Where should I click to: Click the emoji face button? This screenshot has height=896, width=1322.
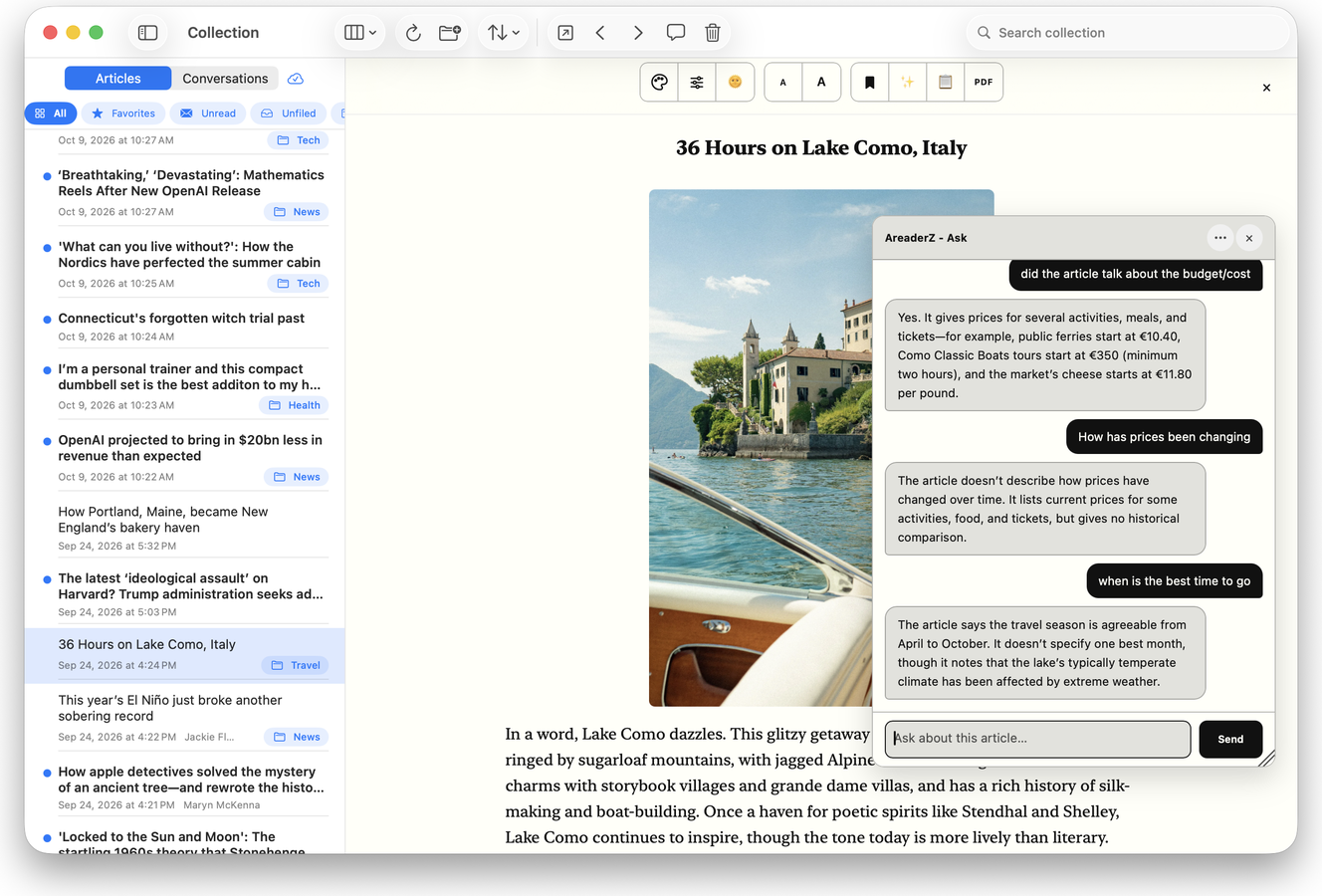tap(735, 83)
